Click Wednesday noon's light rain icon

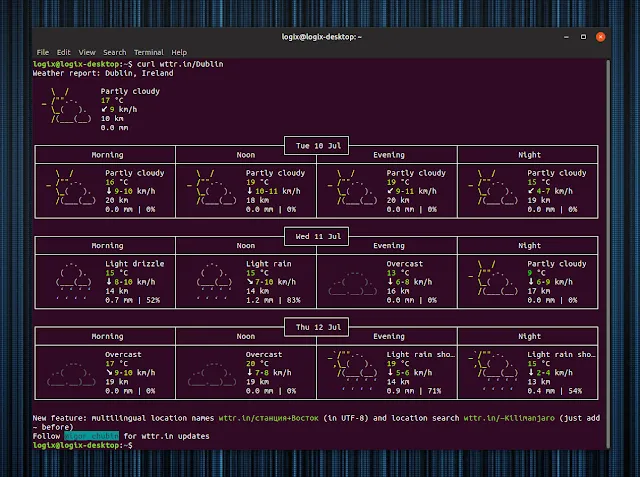(x=215, y=281)
